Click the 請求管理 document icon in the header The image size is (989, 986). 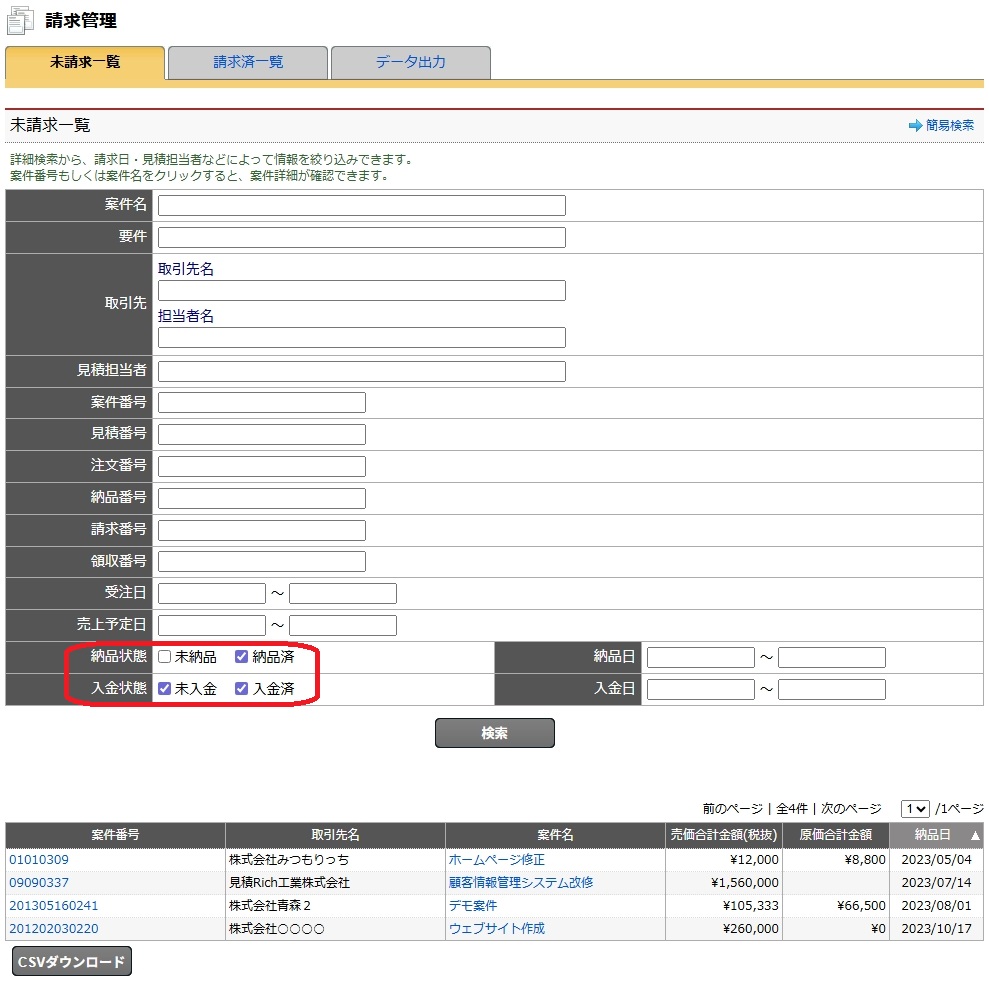tap(18, 17)
